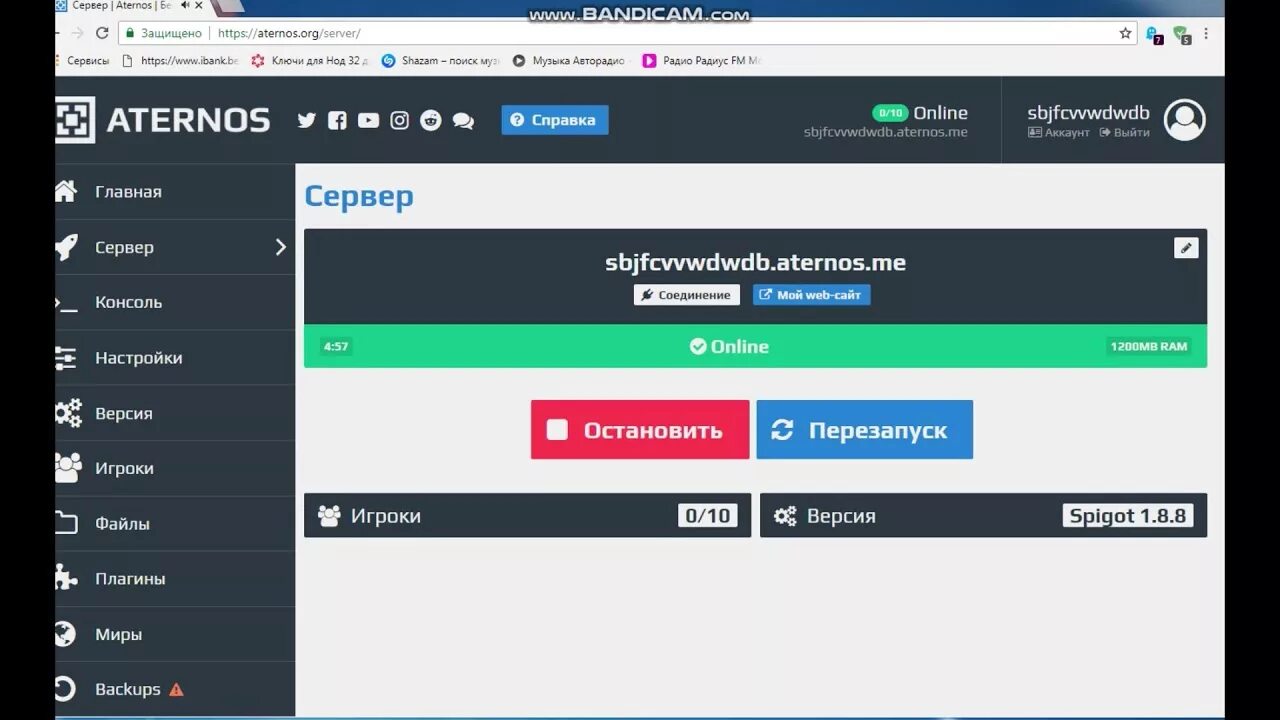Edit server address with pencil icon
The image size is (1280, 720).
(x=1186, y=248)
